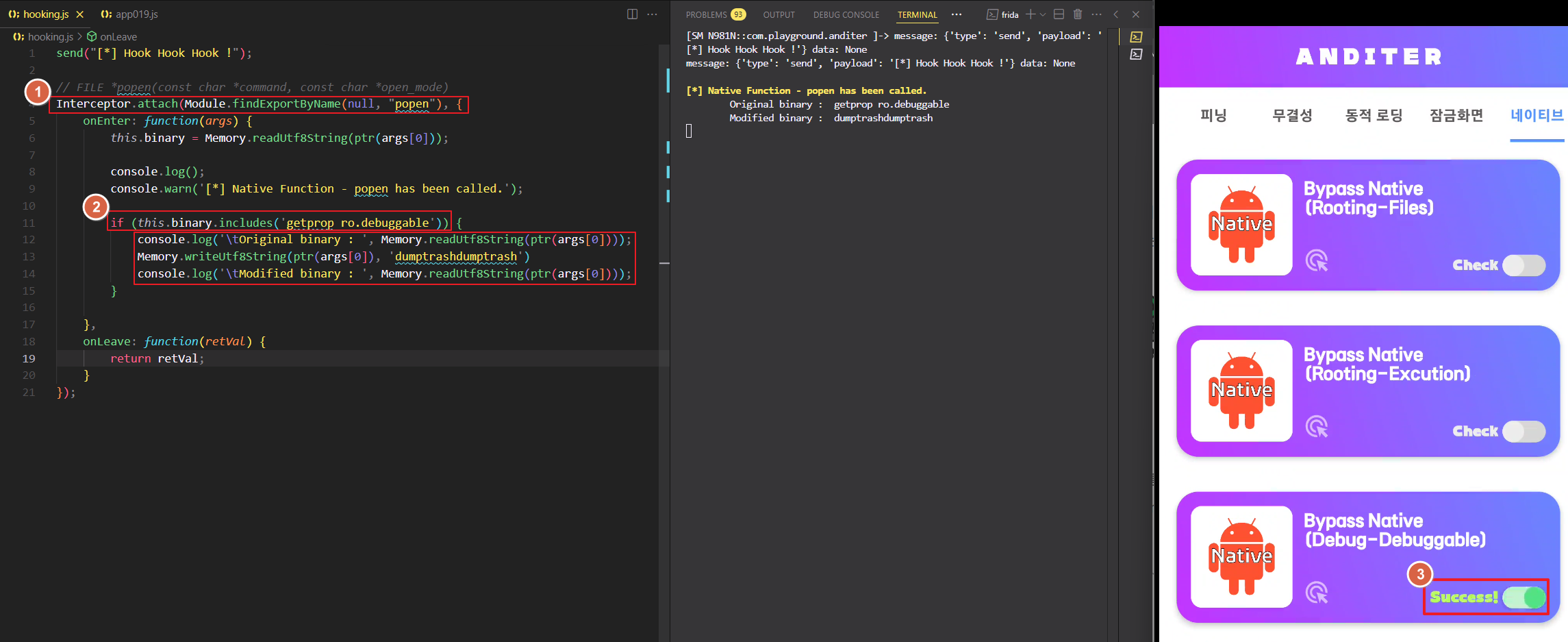This screenshot has height=642, width=1568.
Task: Open the 잠금화면 tab in Anditer
Action: (1456, 115)
